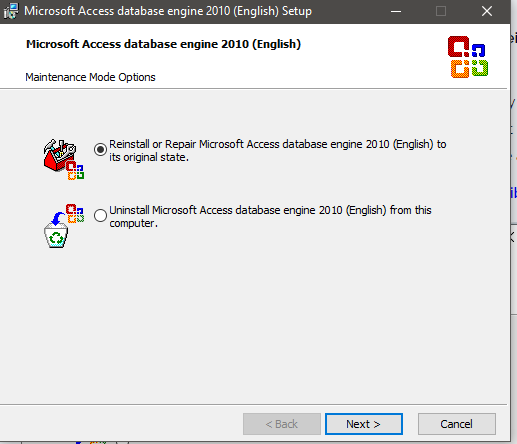Click the Cancel button
The image size is (517, 444).
457,424
